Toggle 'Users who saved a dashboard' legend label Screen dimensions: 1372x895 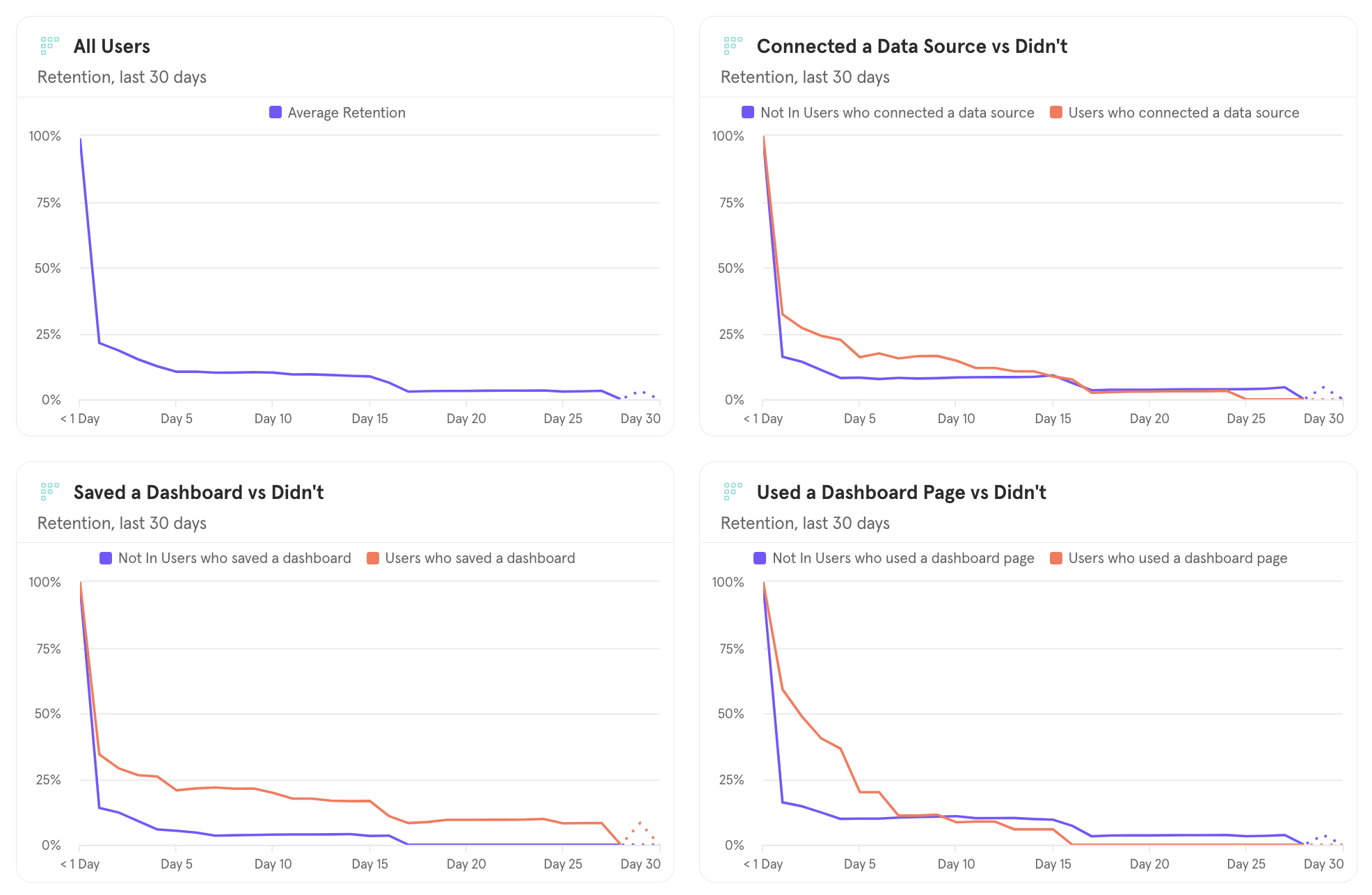click(x=480, y=558)
